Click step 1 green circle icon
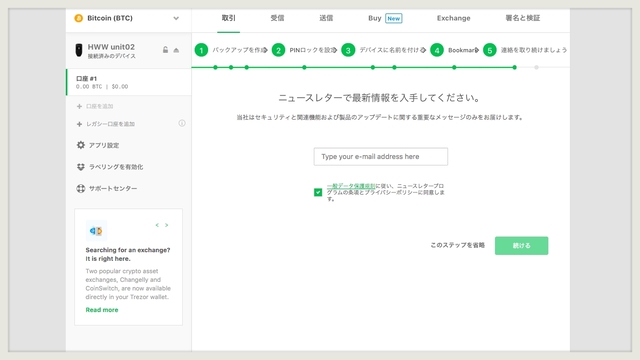The height and width of the screenshot is (360, 640). [201, 50]
